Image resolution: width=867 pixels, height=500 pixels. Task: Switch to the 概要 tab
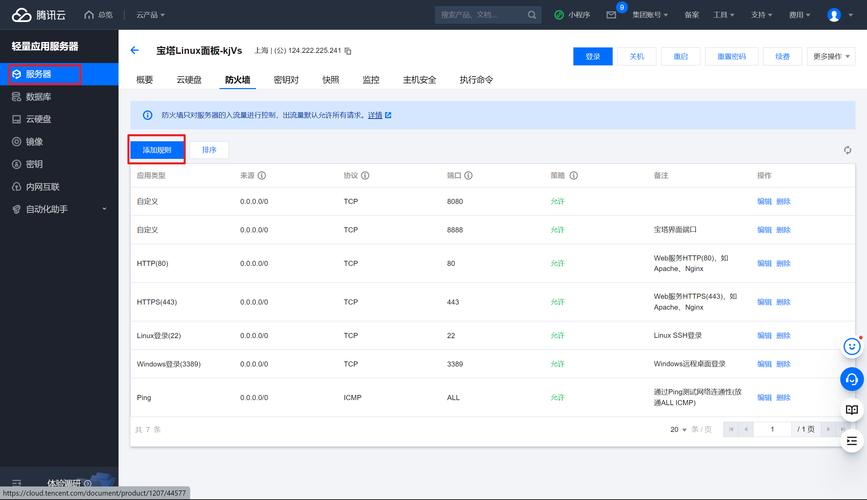click(144, 80)
